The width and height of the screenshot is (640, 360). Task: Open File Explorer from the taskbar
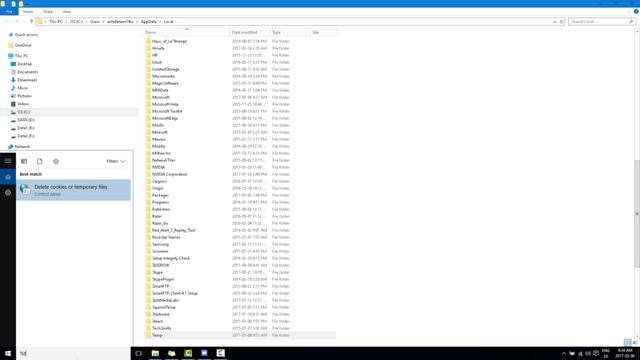tap(155, 353)
